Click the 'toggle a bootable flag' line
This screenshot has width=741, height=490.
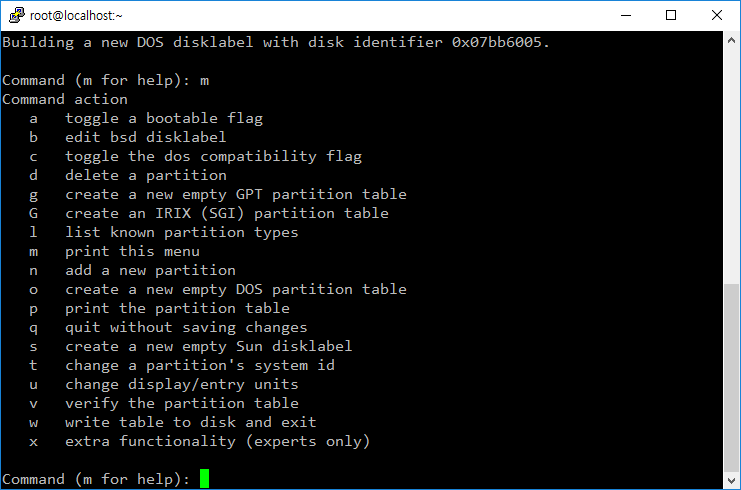164,118
